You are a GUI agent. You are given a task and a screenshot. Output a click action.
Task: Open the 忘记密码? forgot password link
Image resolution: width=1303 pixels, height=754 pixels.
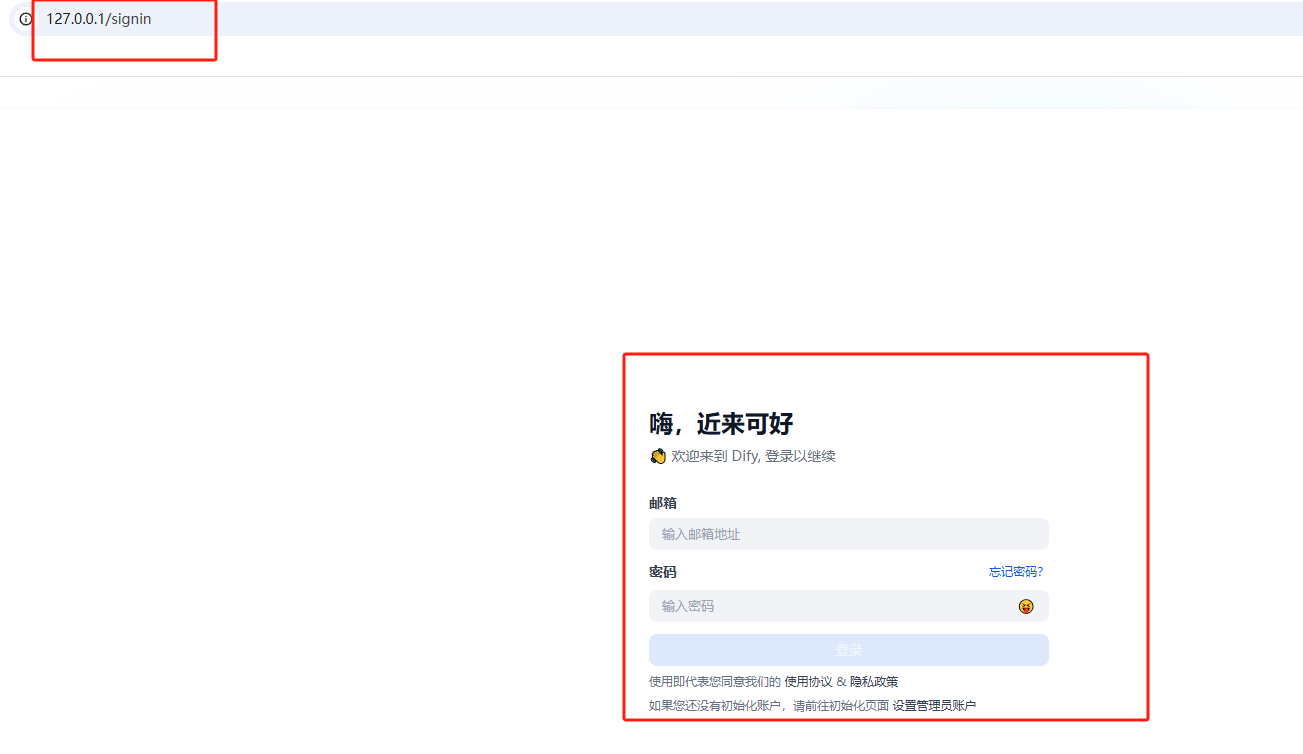click(1016, 572)
